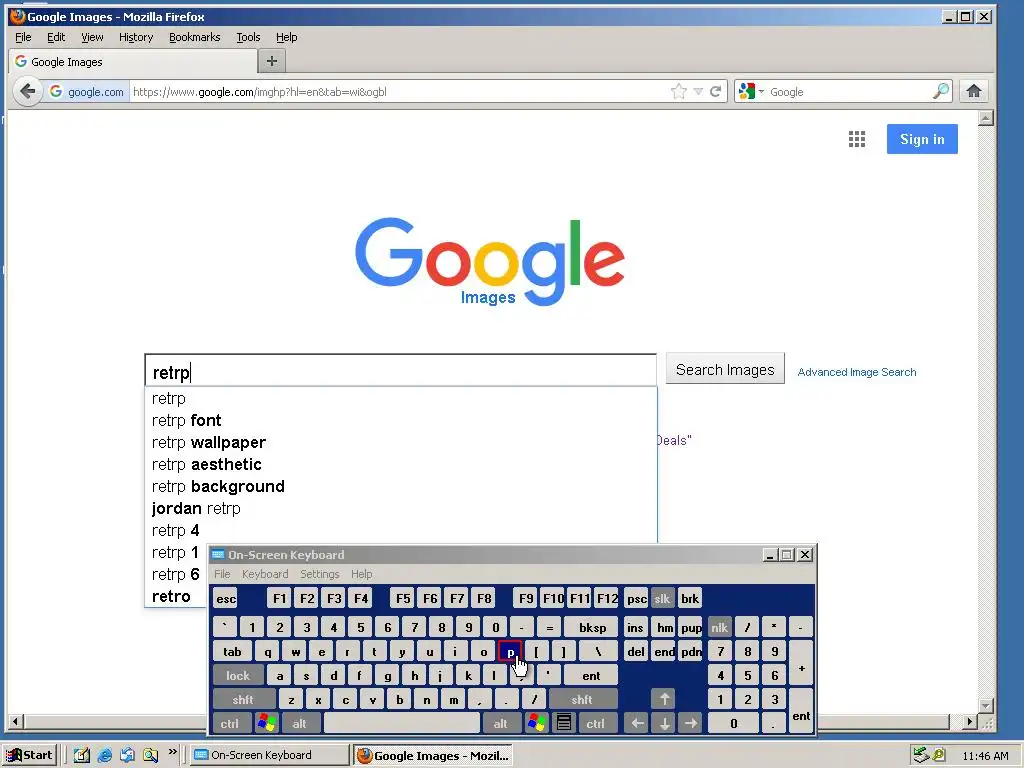Open the Firefox Edit menu
1024x768 pixels.
pyautogui.click(x=56, y=37)
